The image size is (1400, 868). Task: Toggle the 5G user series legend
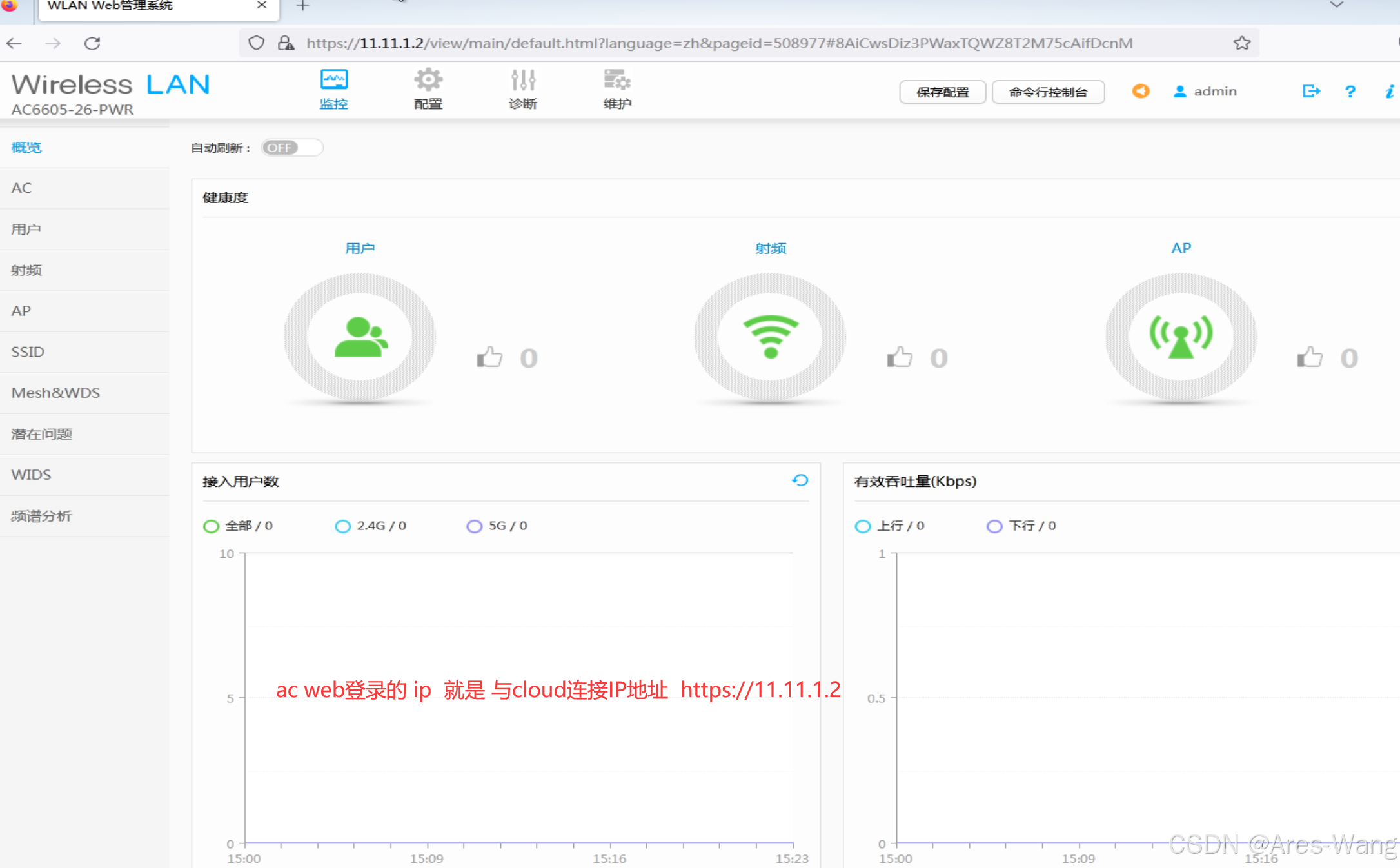tap(497, 526)
